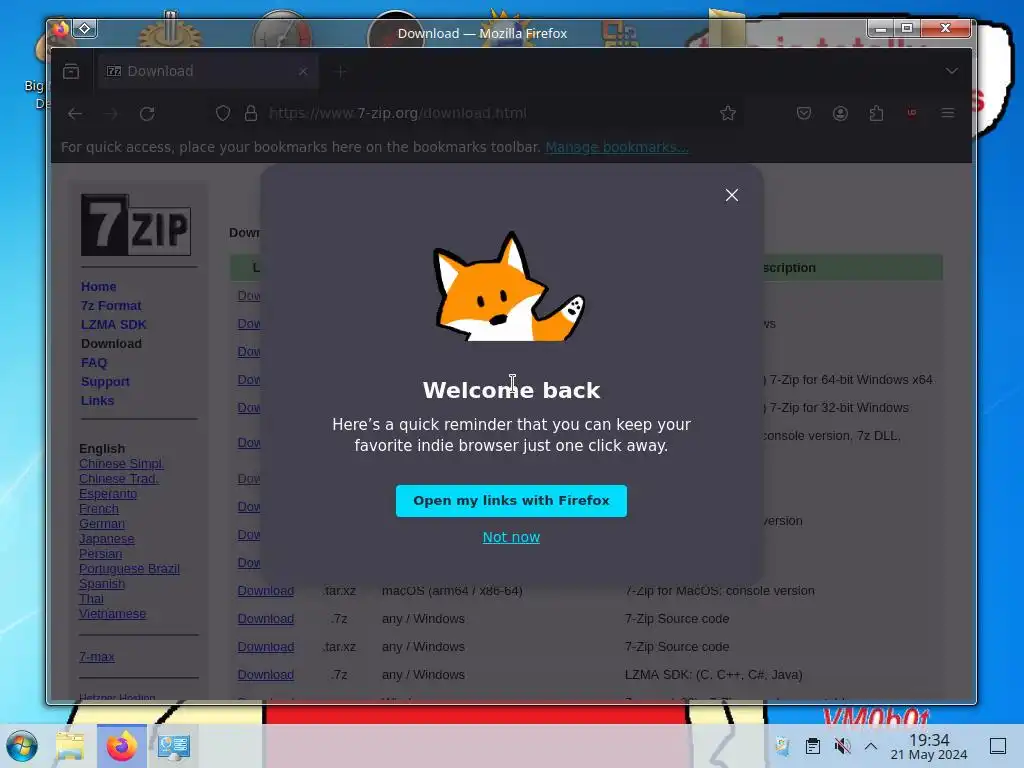Open the 7-max link
This screenshot has width=1024, height=768.
click(x=97, y=657)
